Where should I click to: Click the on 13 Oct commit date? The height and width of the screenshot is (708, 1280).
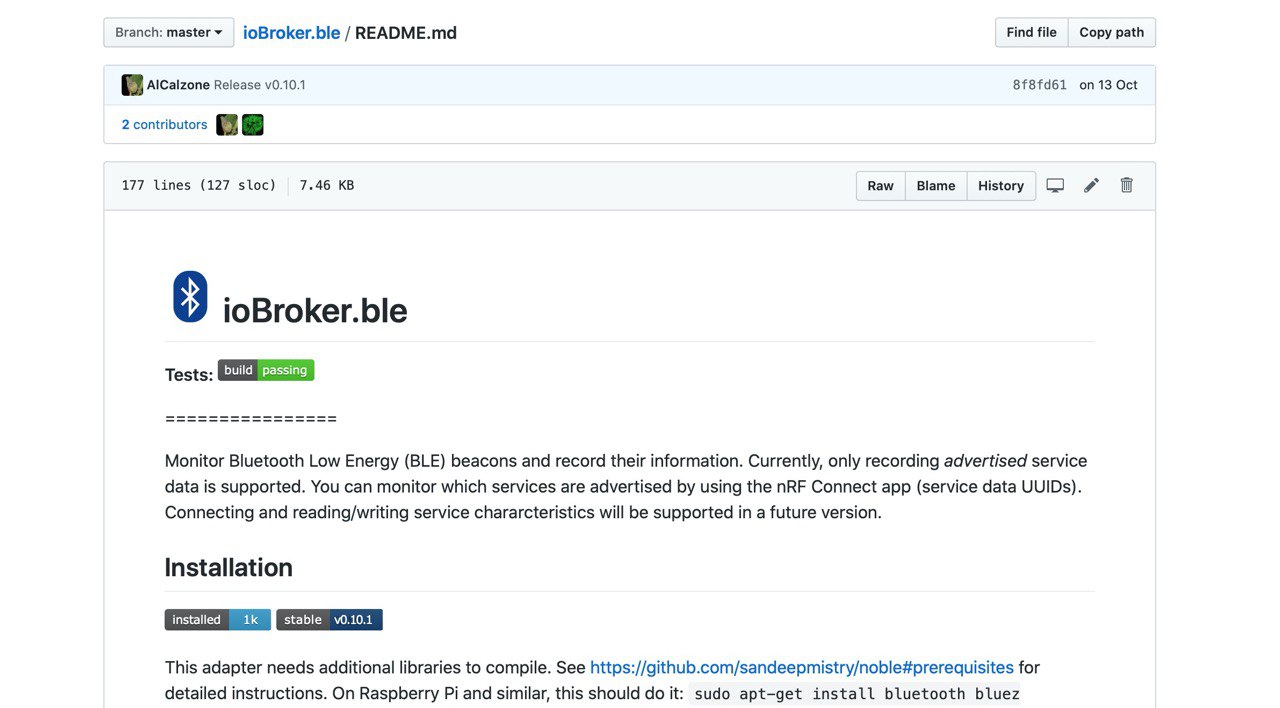[x=1108, y=85]
